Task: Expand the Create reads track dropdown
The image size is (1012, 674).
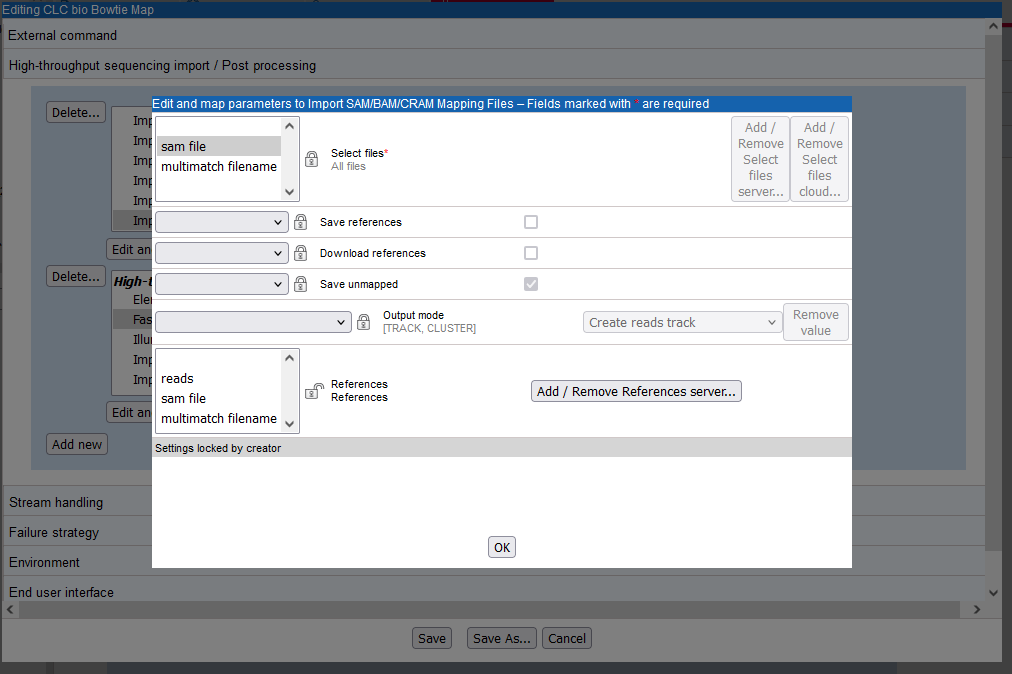Action: pos(681,322)
